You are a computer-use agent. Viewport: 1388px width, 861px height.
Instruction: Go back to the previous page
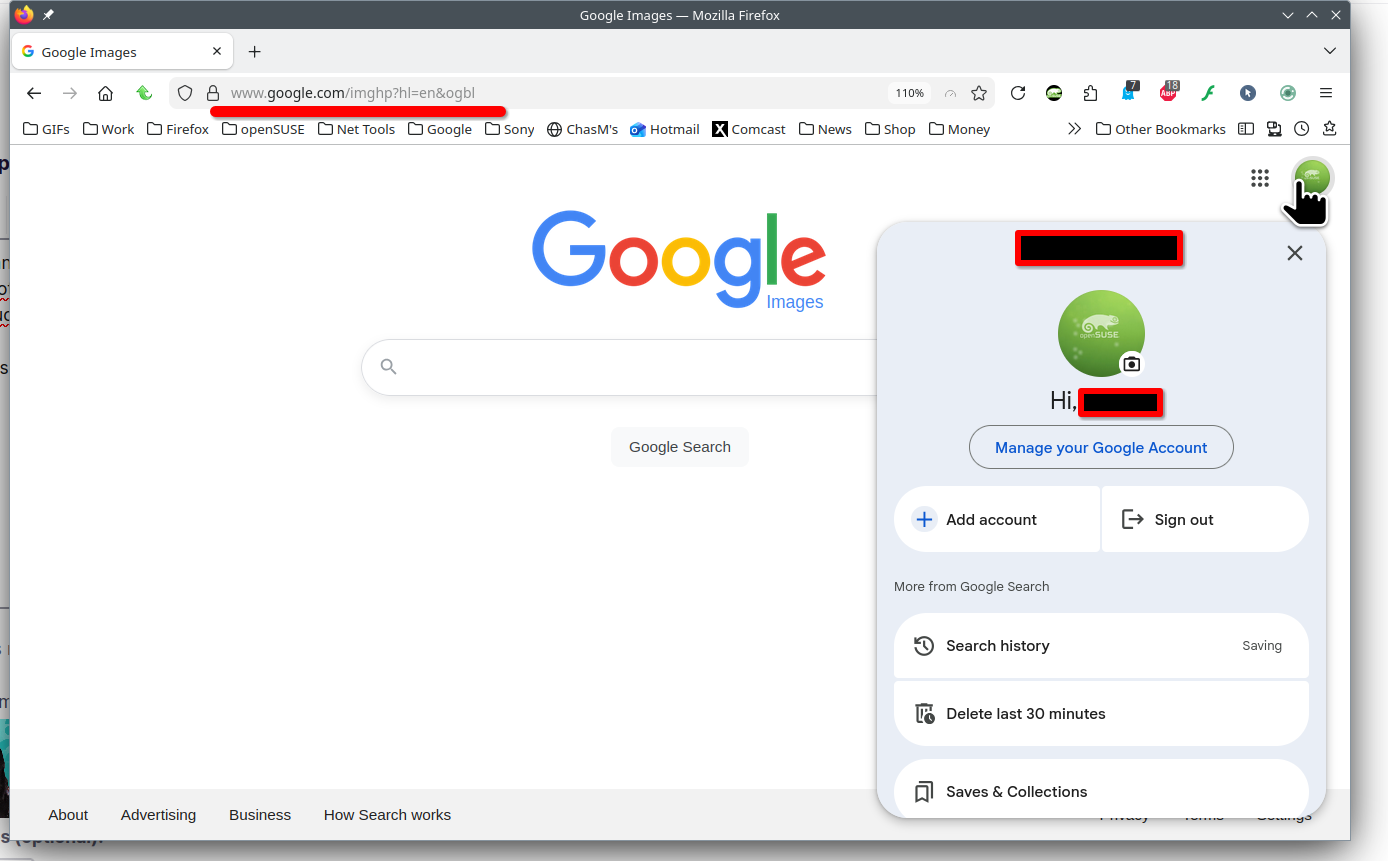click(x=34, y=93)
